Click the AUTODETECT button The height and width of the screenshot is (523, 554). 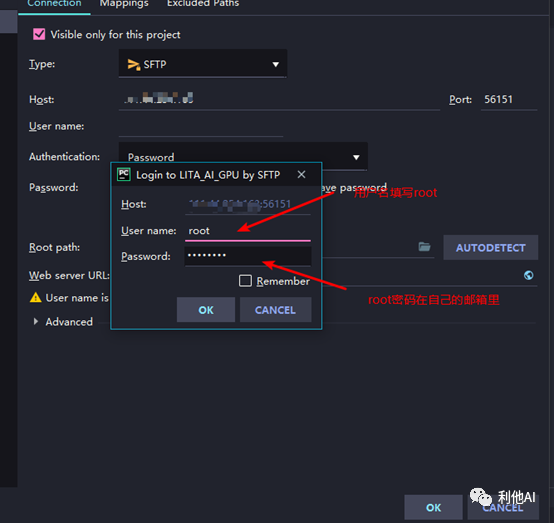coord(491,247)
